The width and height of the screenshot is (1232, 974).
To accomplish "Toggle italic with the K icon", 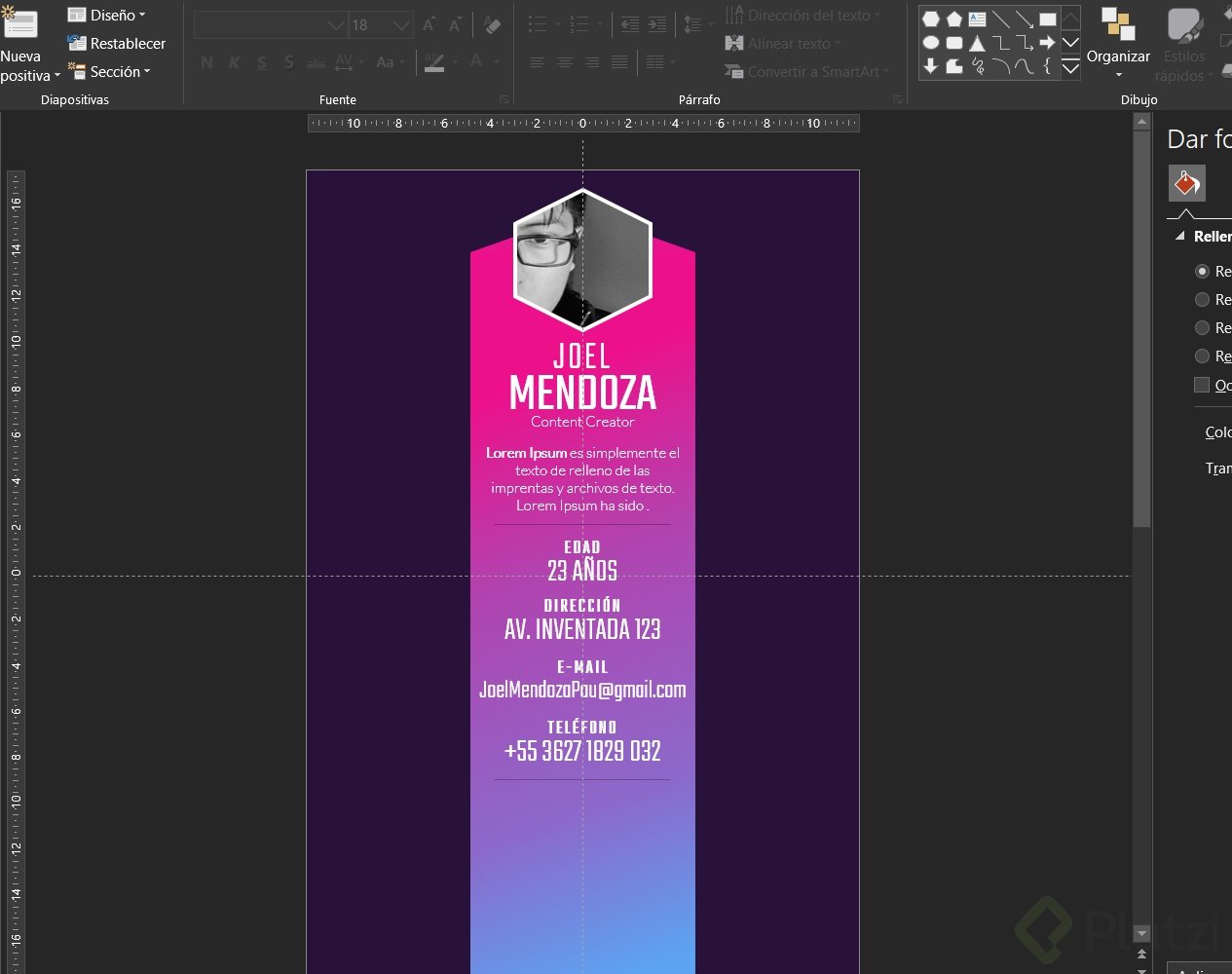I will [235, 63].
